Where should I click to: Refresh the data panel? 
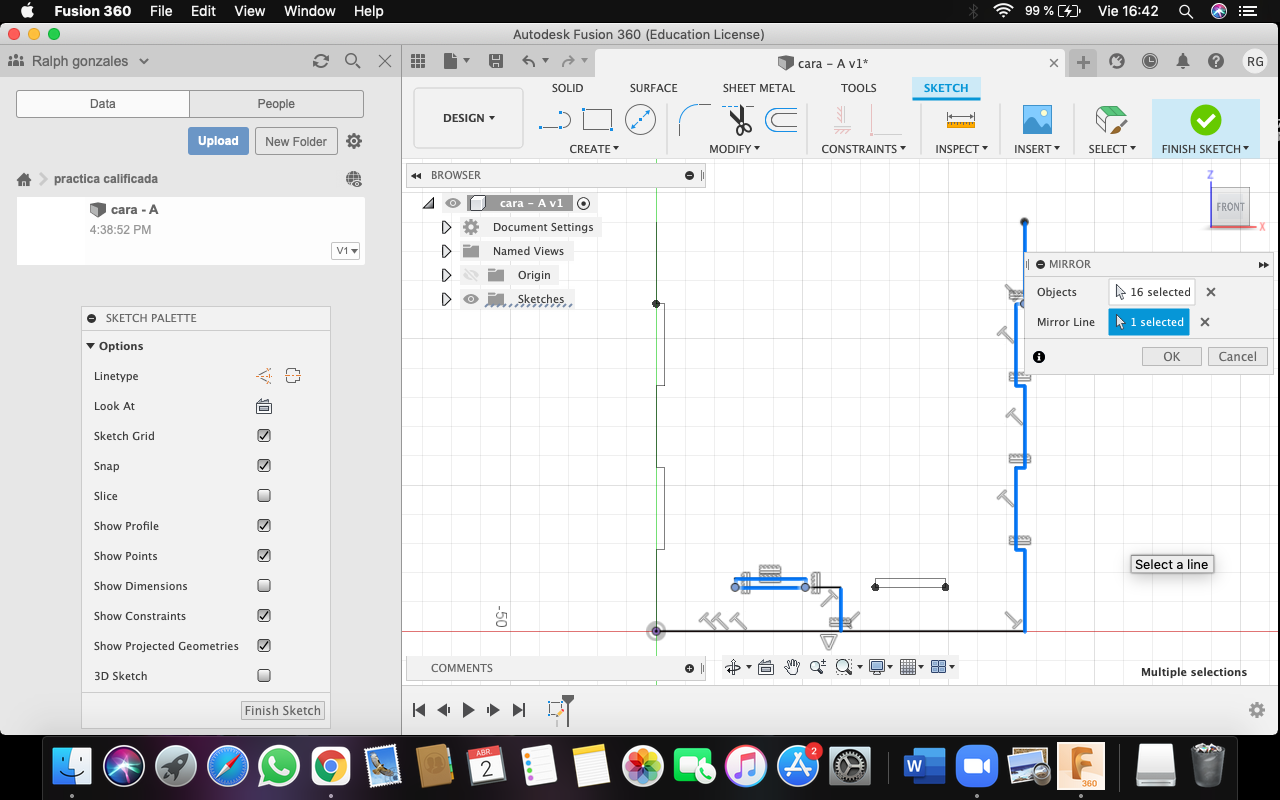(x=321, y=61)
